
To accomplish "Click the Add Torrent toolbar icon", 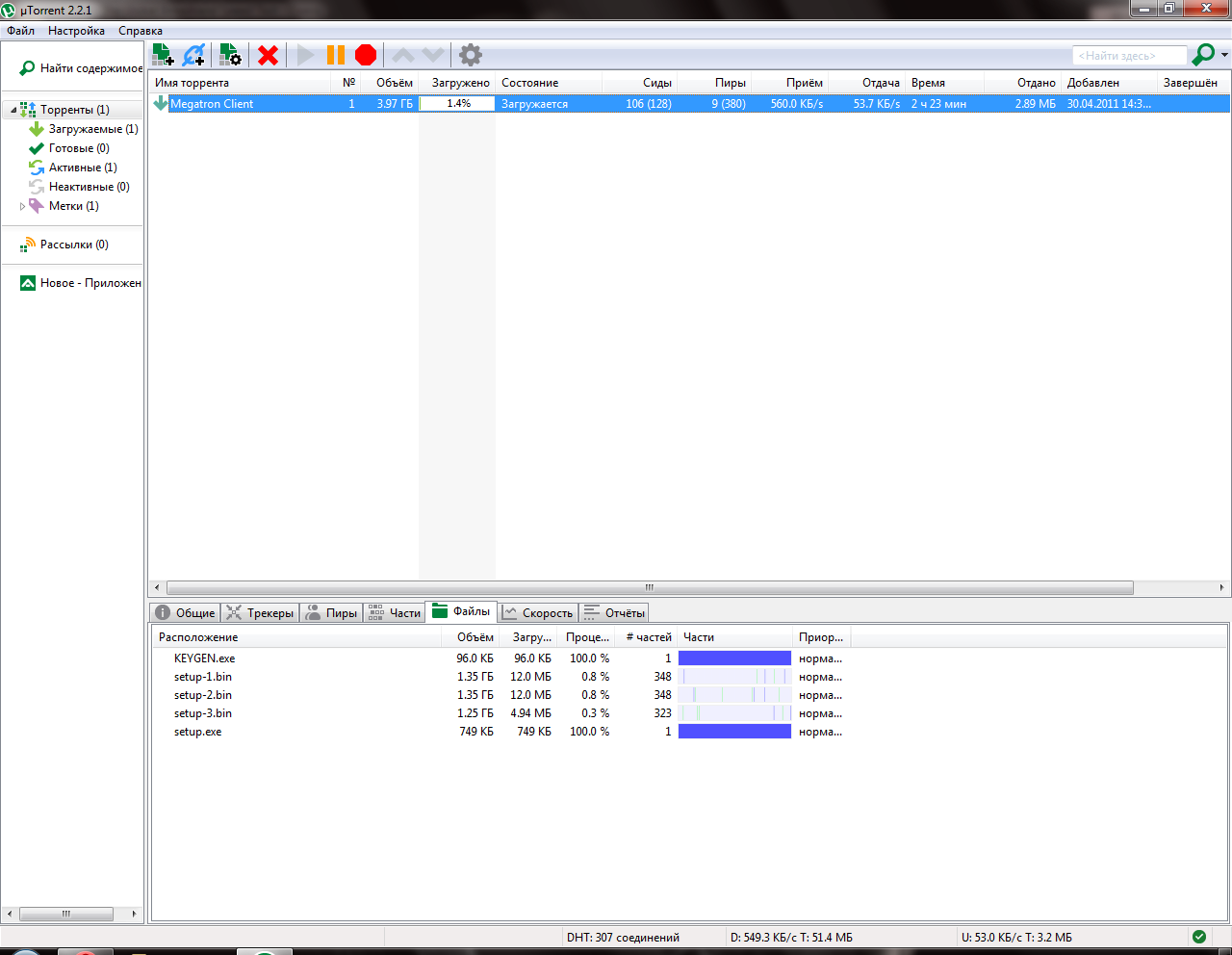I will [163, 55].
